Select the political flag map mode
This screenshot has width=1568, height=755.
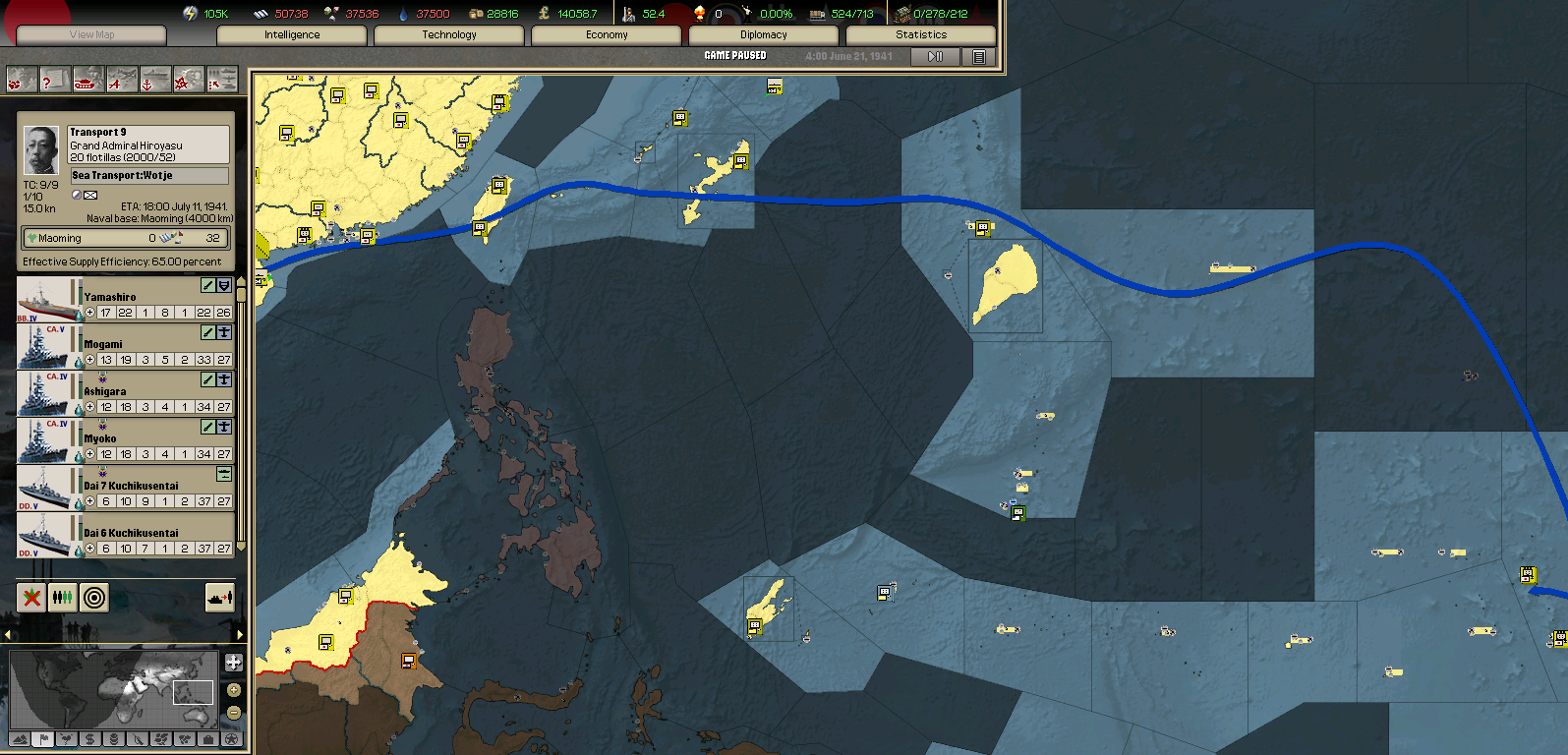43,739
